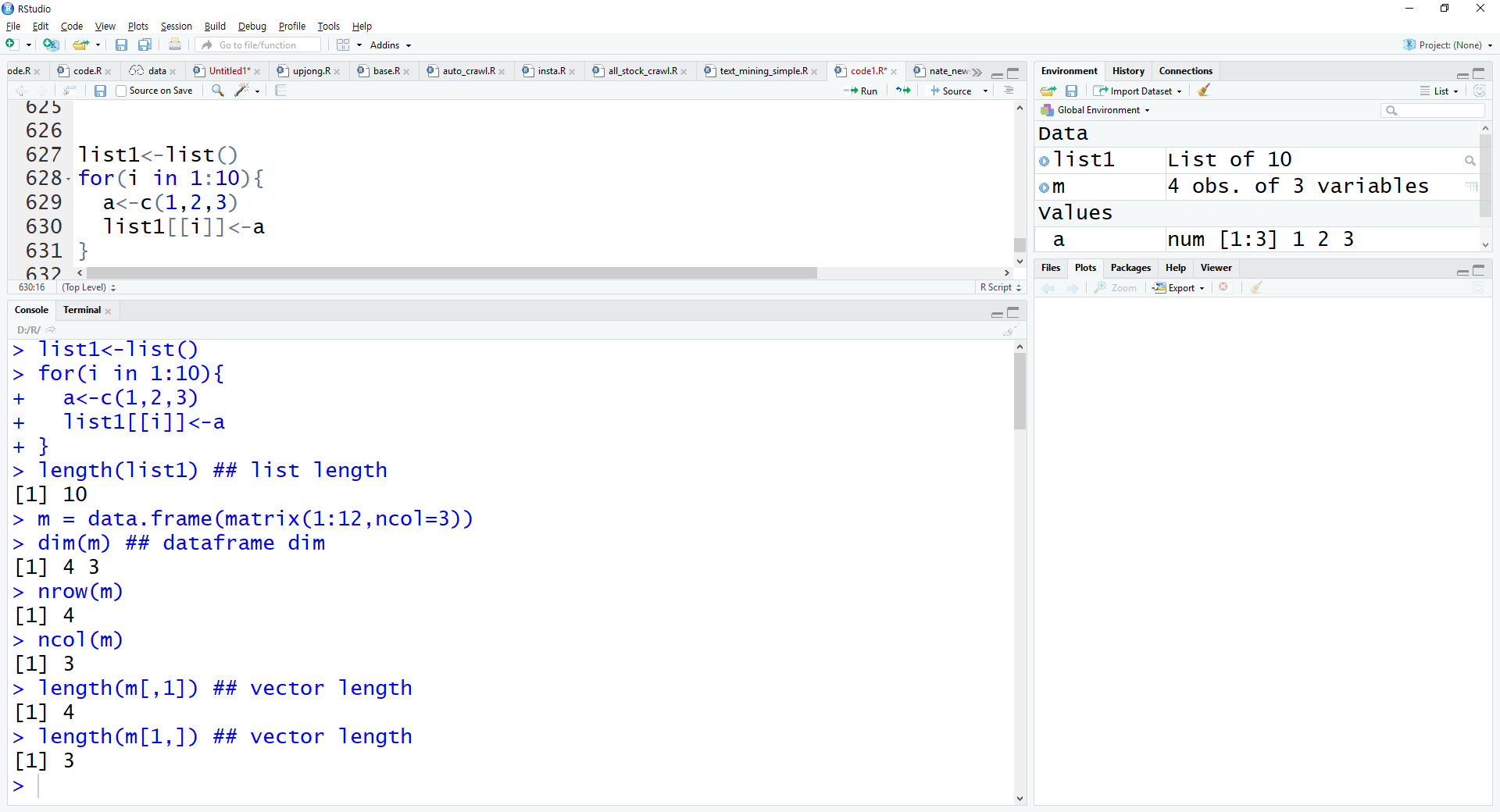Switch to the History tab
Screen dimensions: 1500x812
(x=1128, y=71)
